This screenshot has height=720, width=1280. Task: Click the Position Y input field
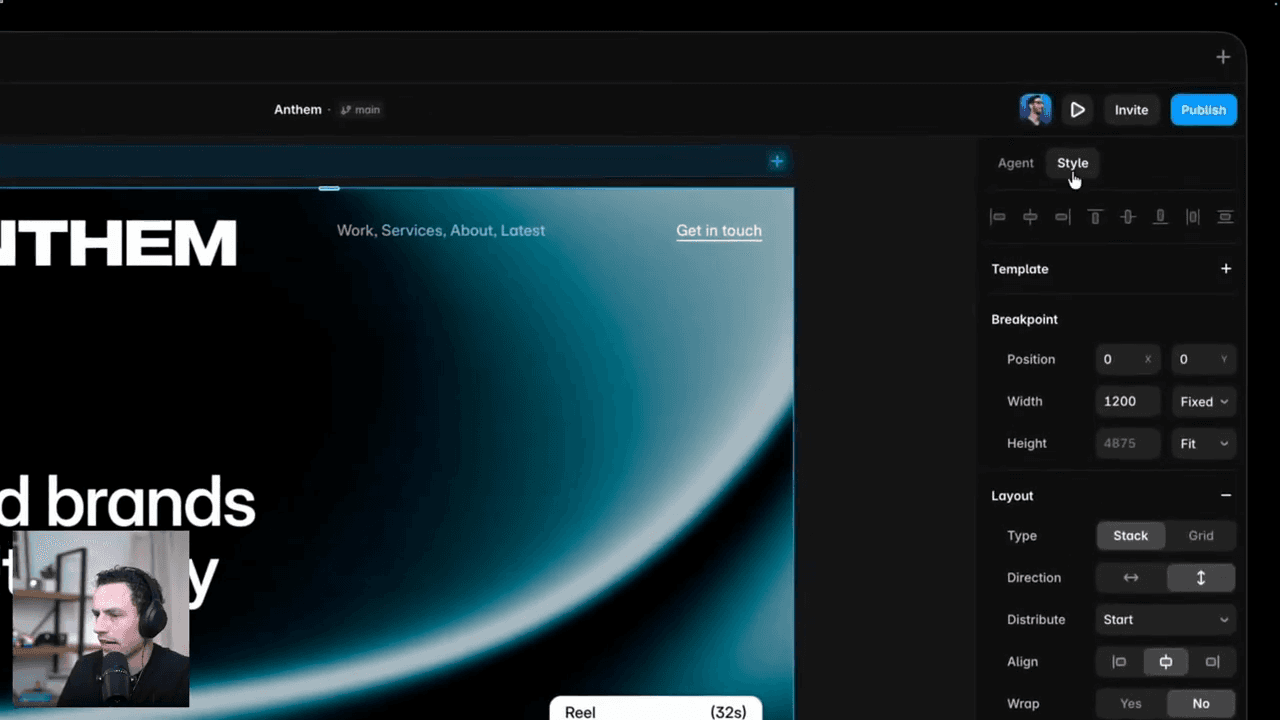pyautogui.click(x=1203, y=360)
